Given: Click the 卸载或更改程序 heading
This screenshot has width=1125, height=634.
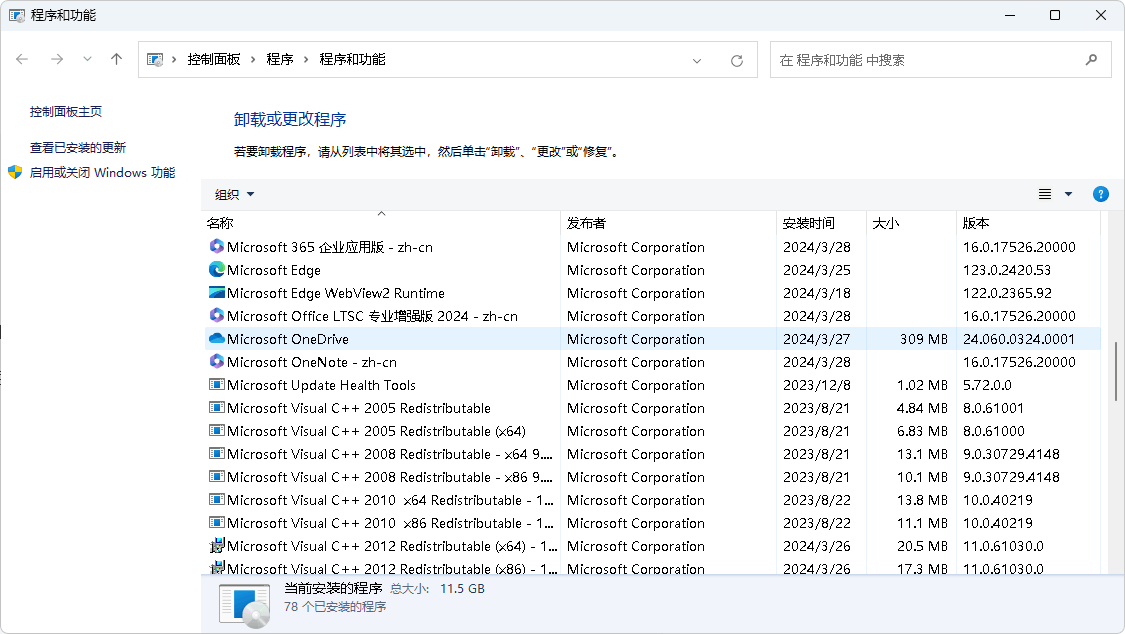Looking at the screenshot, I should point(290,119).
